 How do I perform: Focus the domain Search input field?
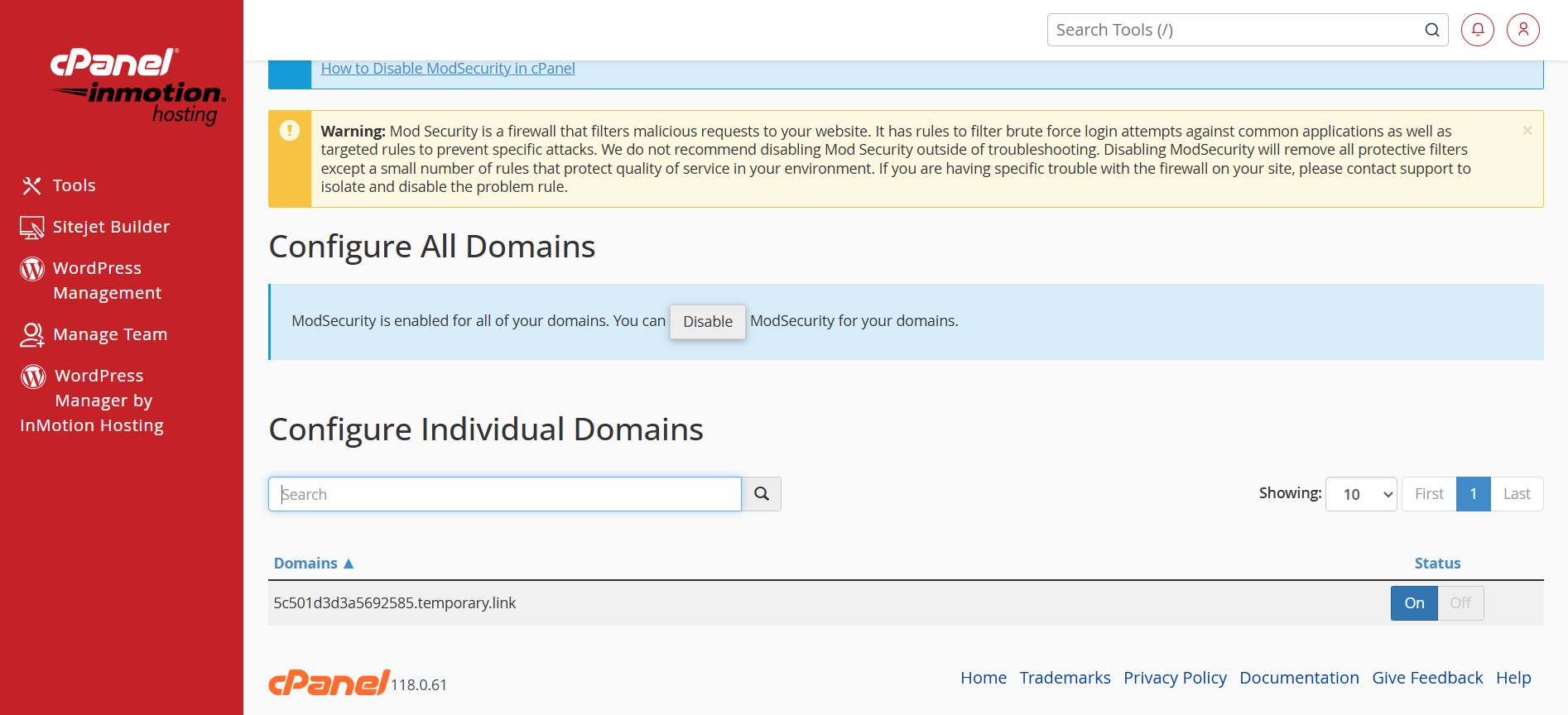(505, 494)
